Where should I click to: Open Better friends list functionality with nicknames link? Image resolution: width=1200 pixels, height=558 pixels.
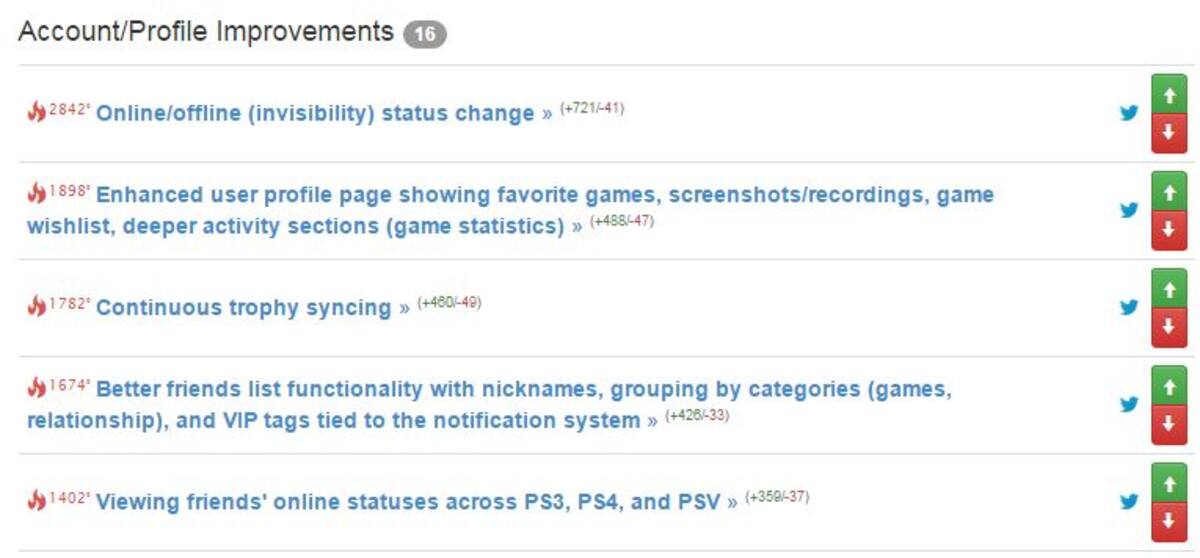(x=489, y=405)
